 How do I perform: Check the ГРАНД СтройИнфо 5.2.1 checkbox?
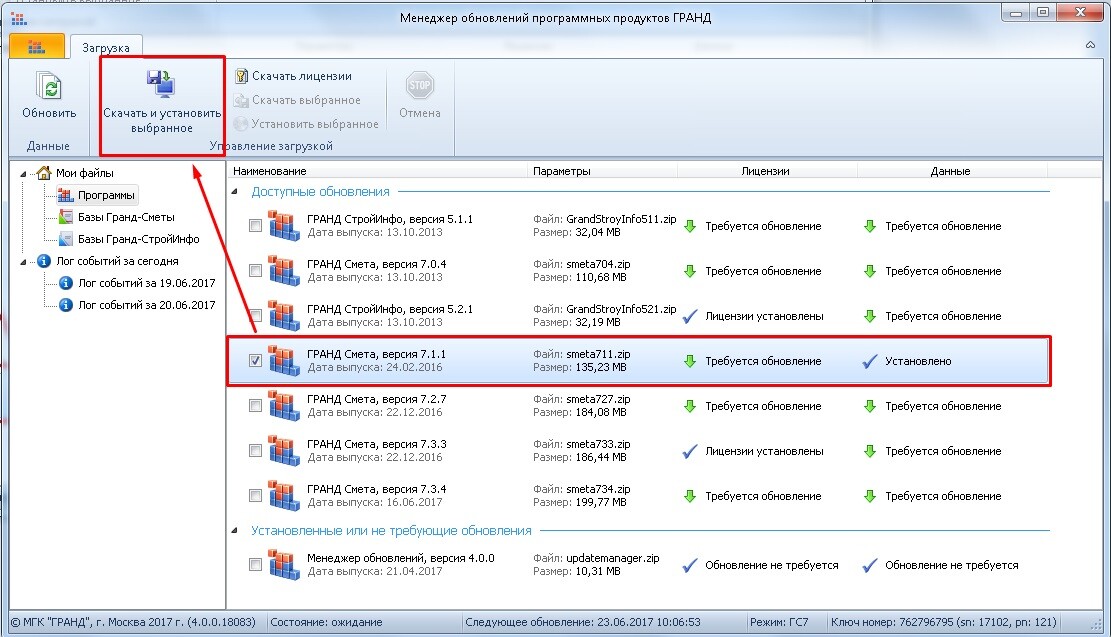pyautogui.click(x=255, y=315)
